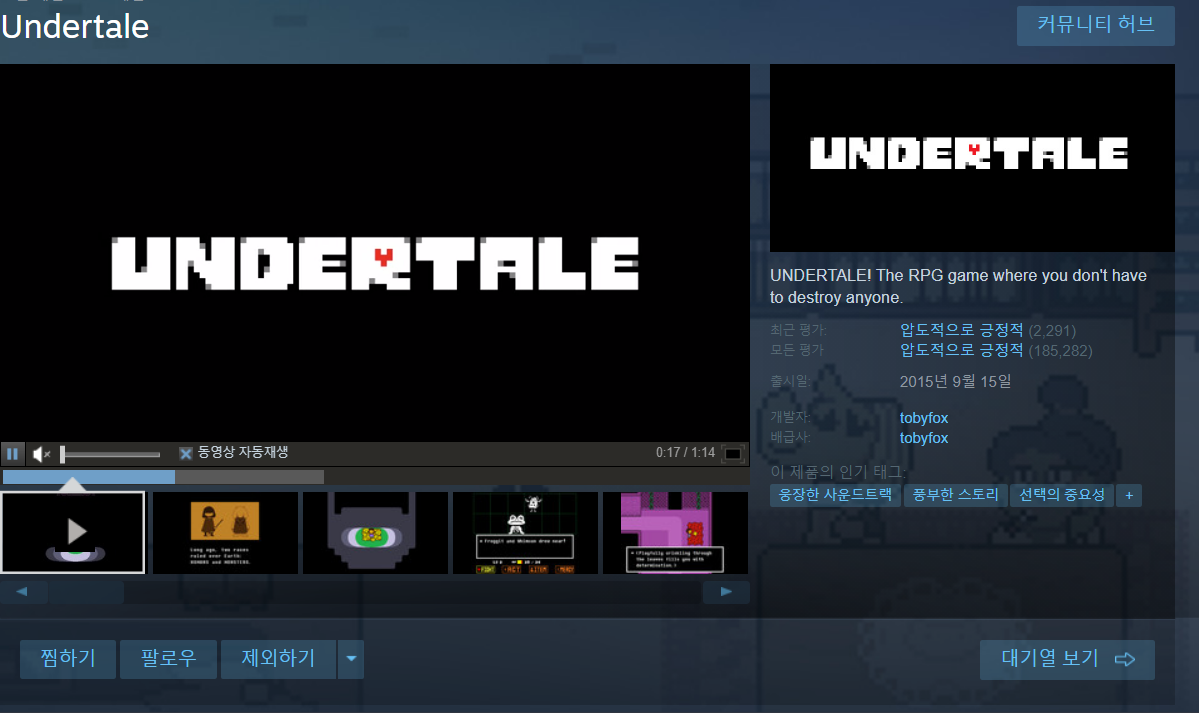Open the humans and monsters story screenshot thumbnail
Screen dimensions: 1199x713
tap(225, 532)
